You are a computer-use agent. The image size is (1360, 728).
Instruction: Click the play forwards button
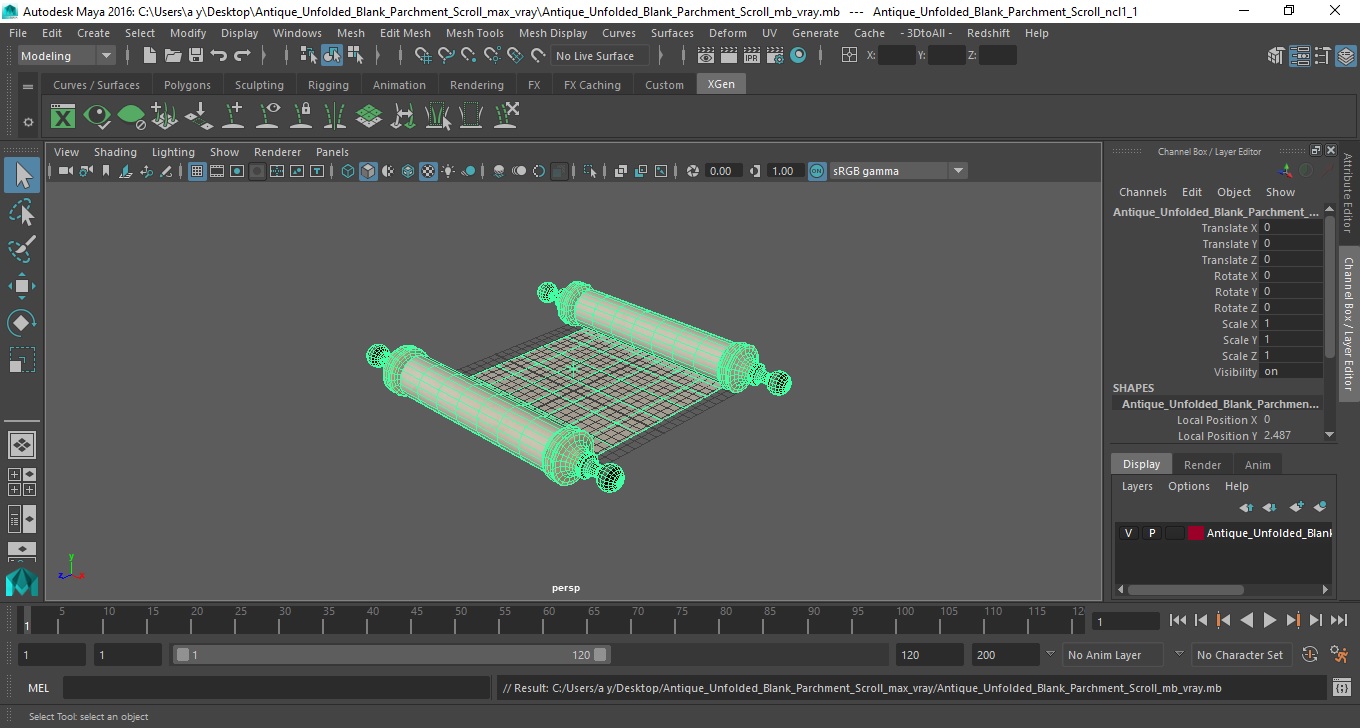(x=1269, y=620)
